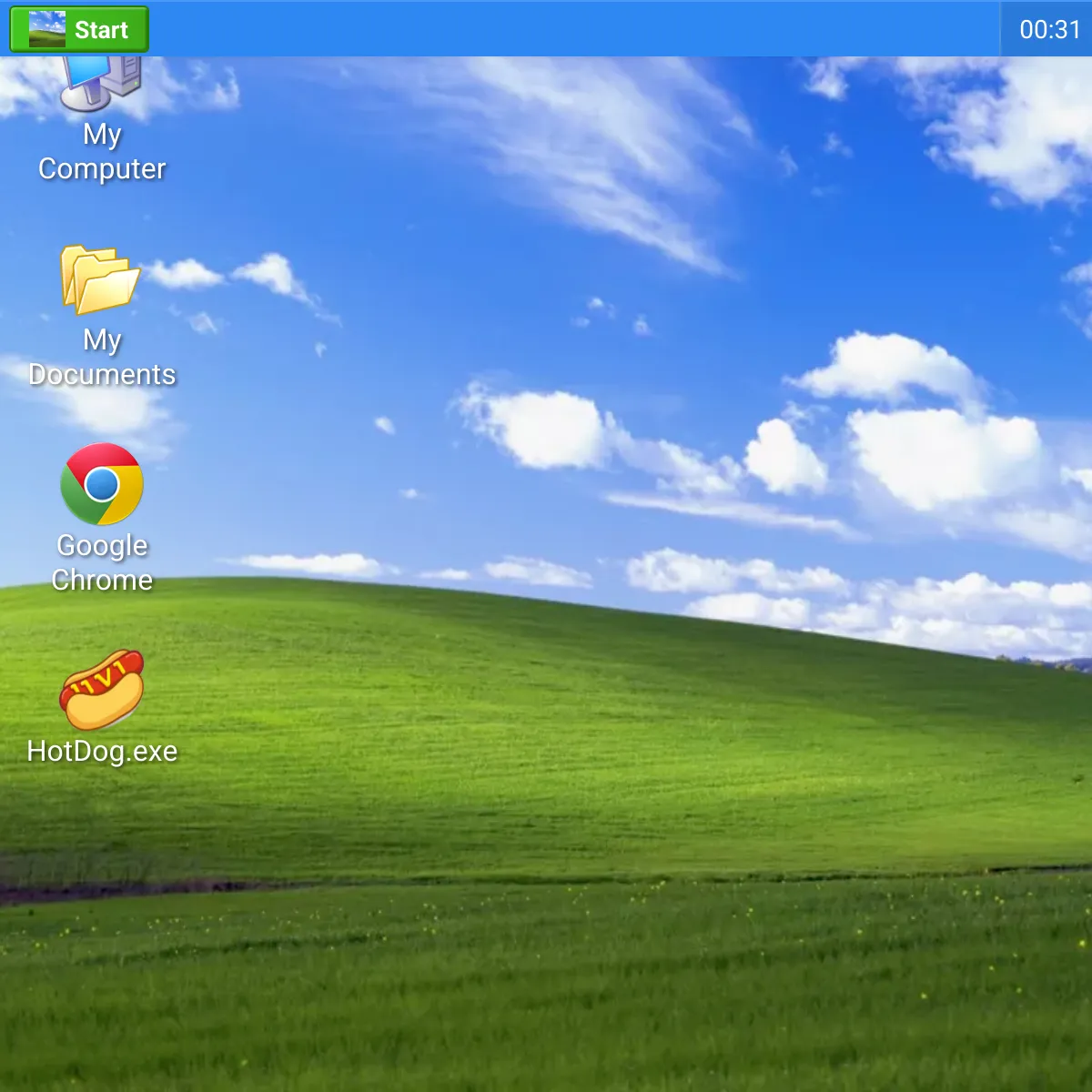Click the mustard stripe on hot dog icon
1092x1092 pixels.
pyautogui.click(x=102, y=678)
